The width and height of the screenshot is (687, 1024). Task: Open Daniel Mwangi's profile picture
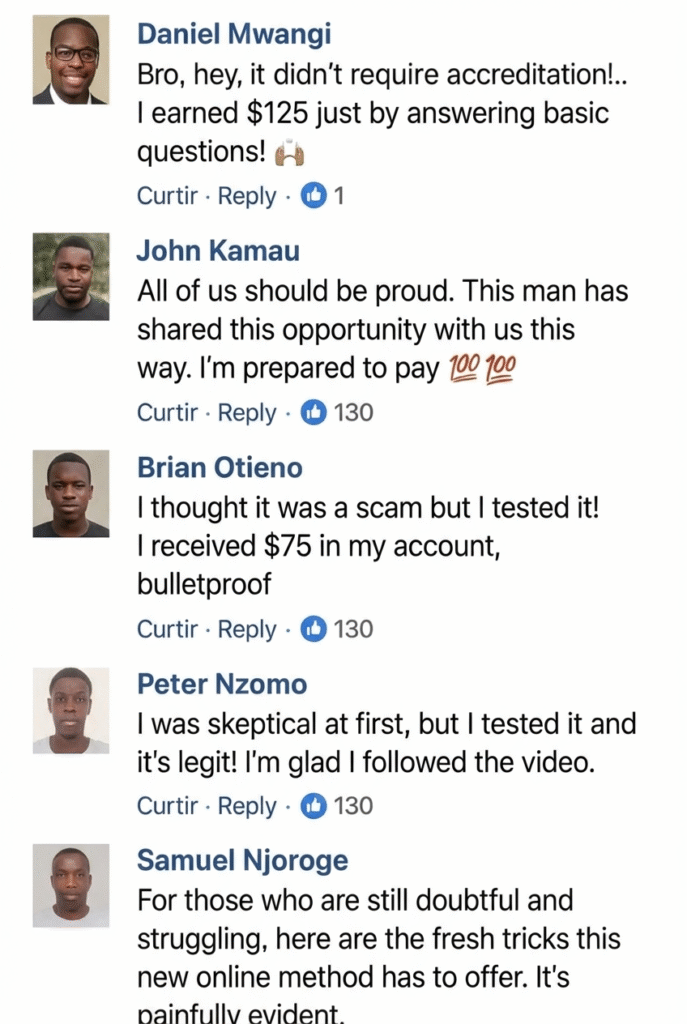click(71, 60)
